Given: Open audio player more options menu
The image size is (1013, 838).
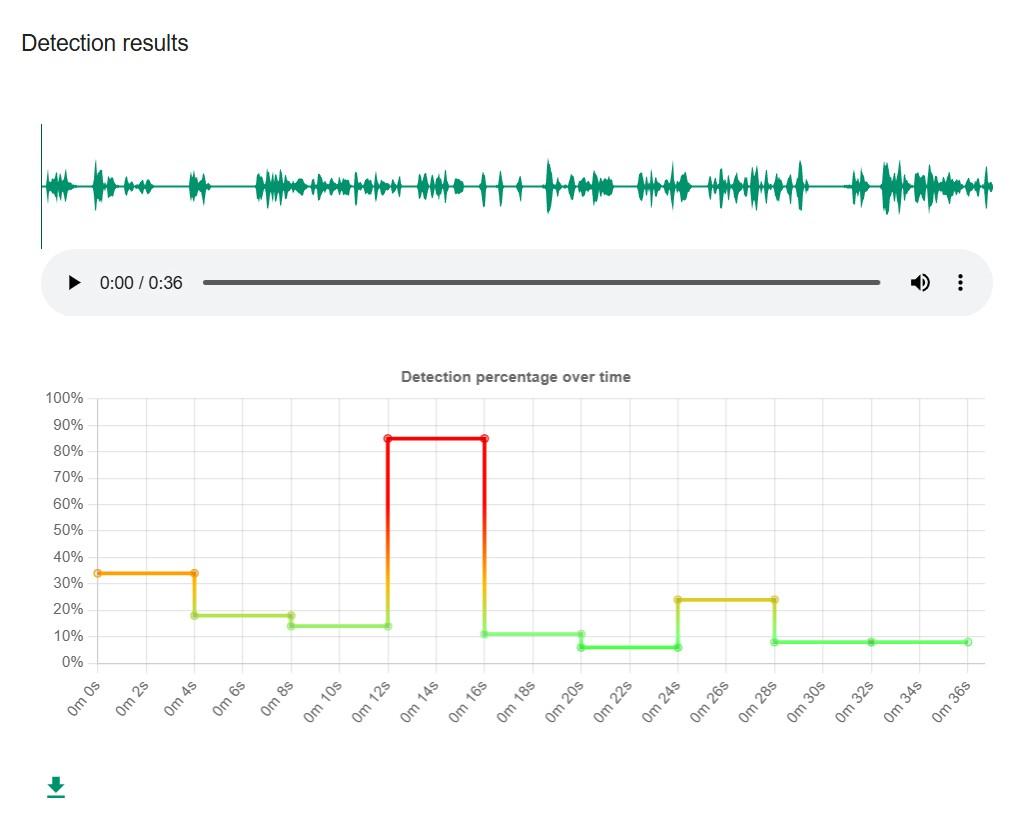Looking at the screenshot, I should click(961, 283).
